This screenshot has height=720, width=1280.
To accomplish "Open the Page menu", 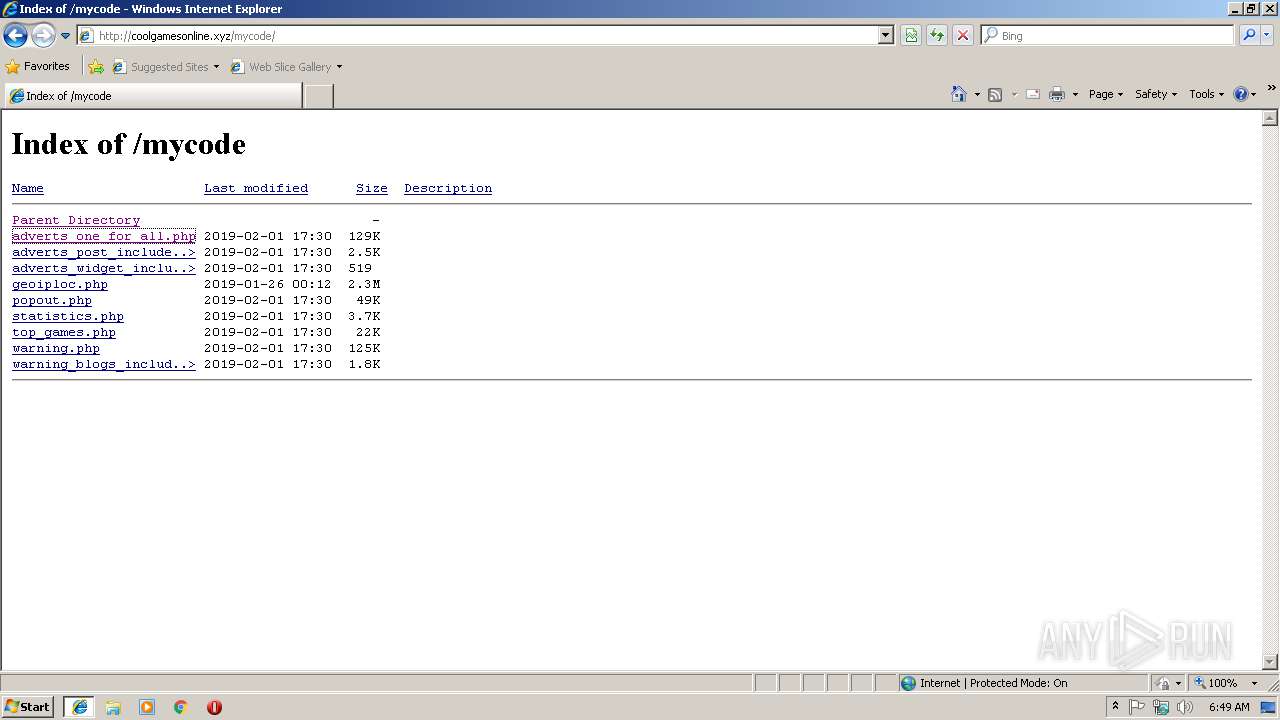I will [1105, 94].
